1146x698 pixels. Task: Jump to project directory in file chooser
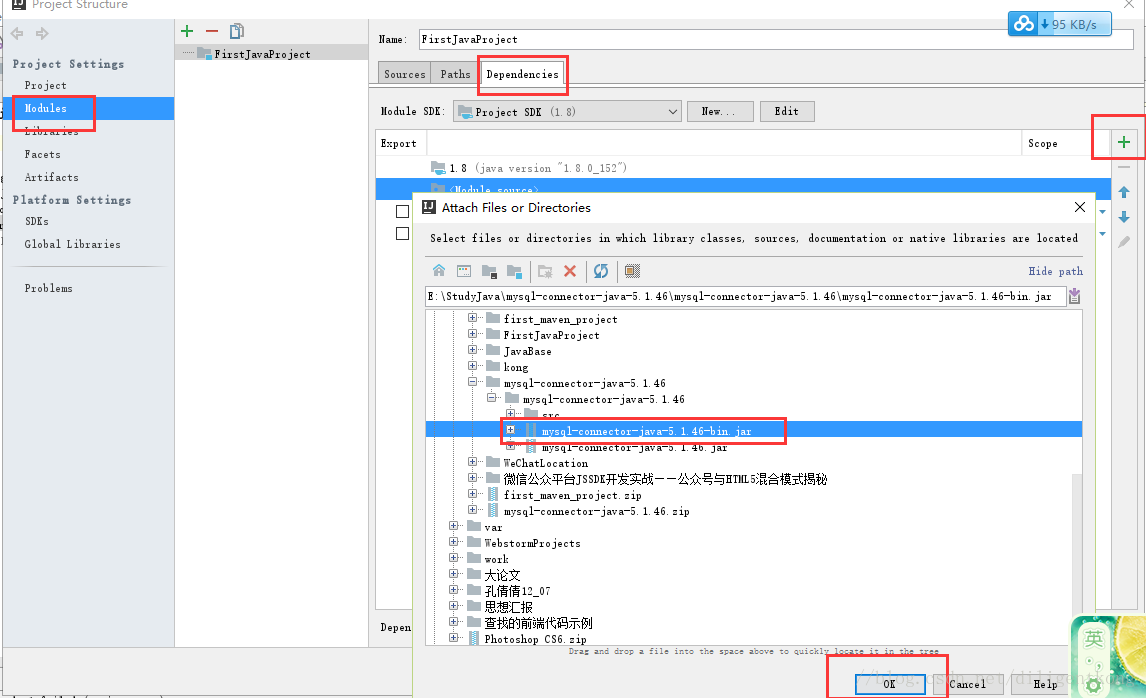point(490,271)
